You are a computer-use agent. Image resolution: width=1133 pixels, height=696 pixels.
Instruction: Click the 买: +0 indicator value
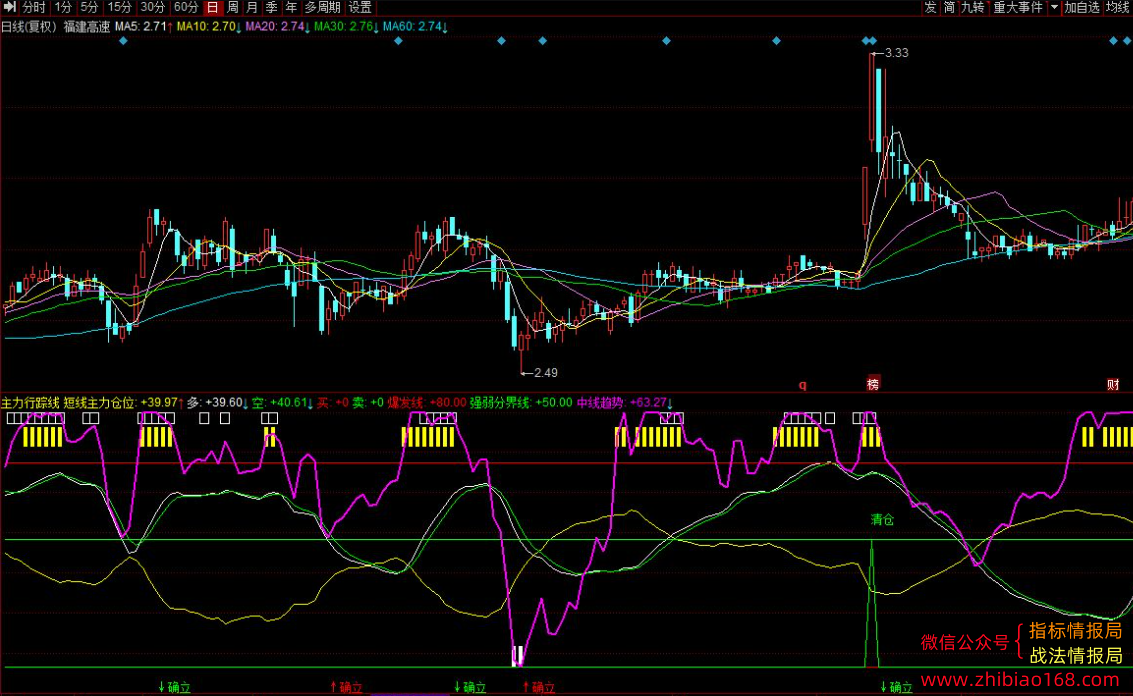[x=333, y=403]
